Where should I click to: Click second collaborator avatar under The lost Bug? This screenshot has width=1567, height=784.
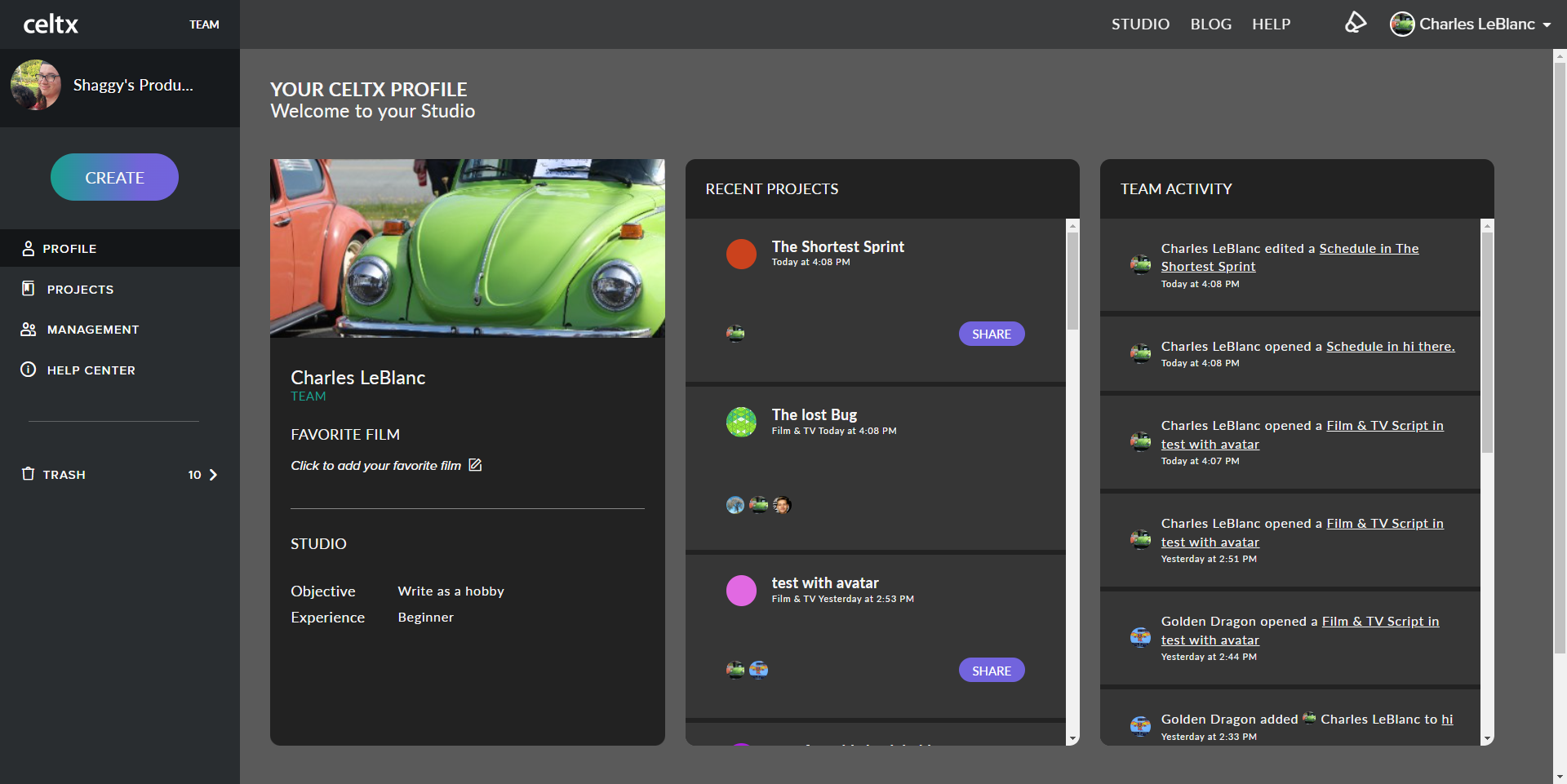758,505
